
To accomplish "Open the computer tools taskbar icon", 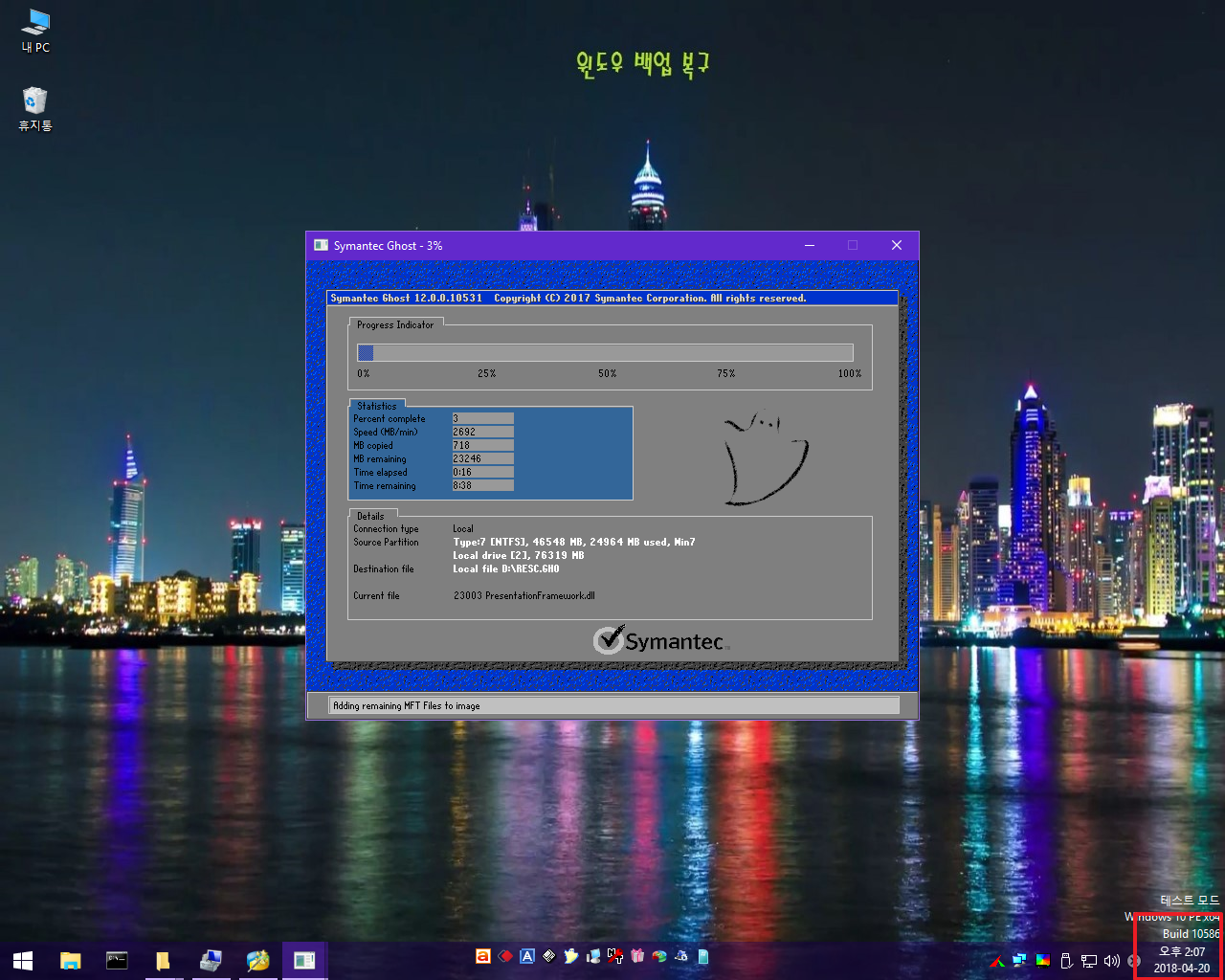I will click(211, 960).
